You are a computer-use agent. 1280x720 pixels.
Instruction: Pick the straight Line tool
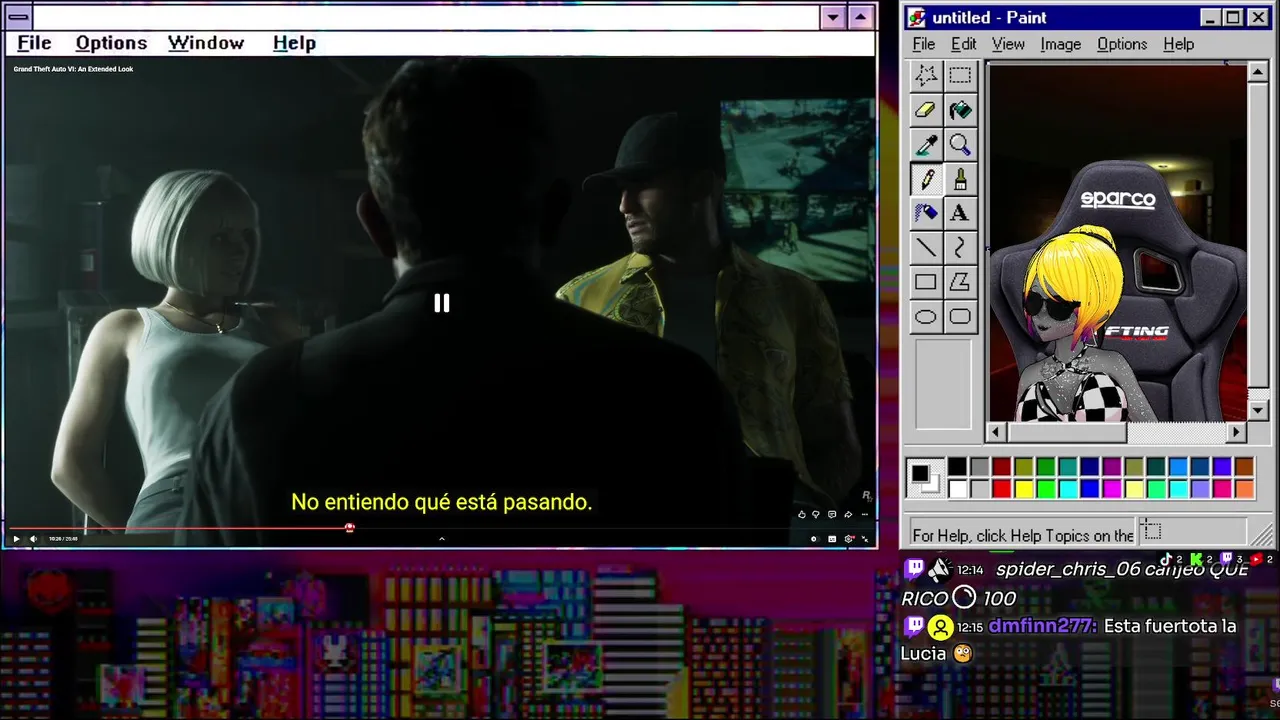coord(926,248)
